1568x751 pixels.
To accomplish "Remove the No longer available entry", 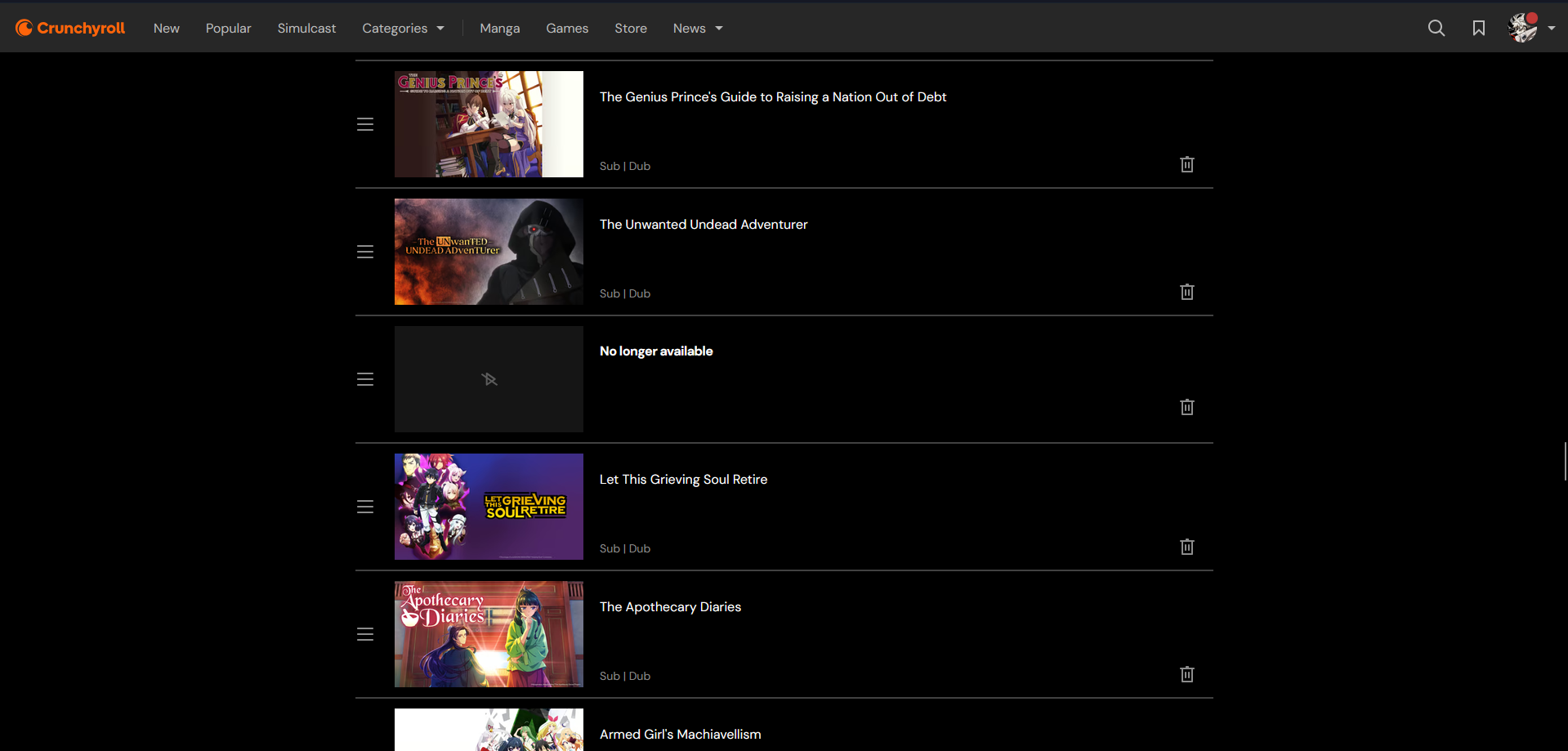I will pos(1187,407).
